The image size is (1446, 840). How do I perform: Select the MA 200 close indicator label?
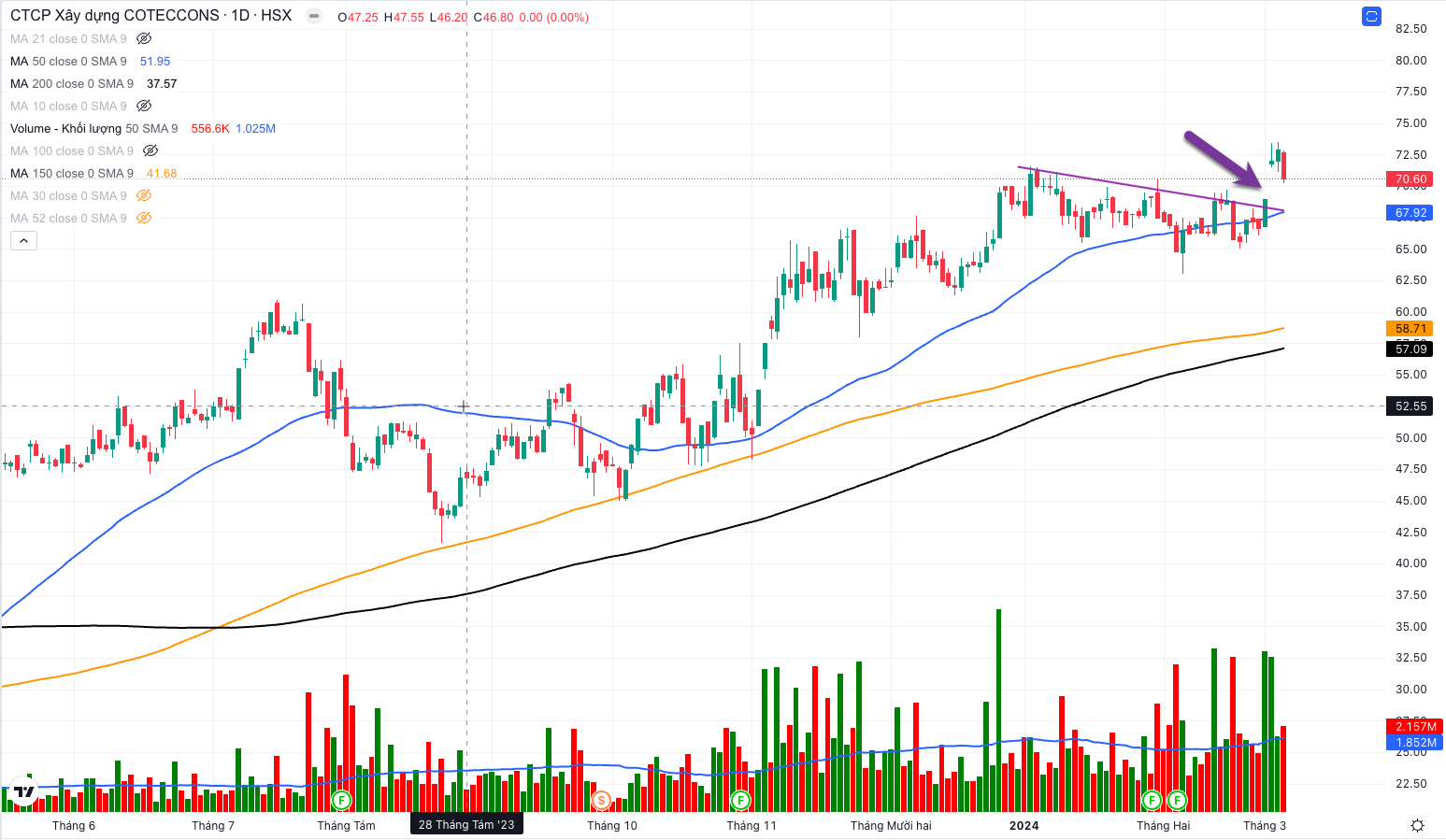coord(72,84)
